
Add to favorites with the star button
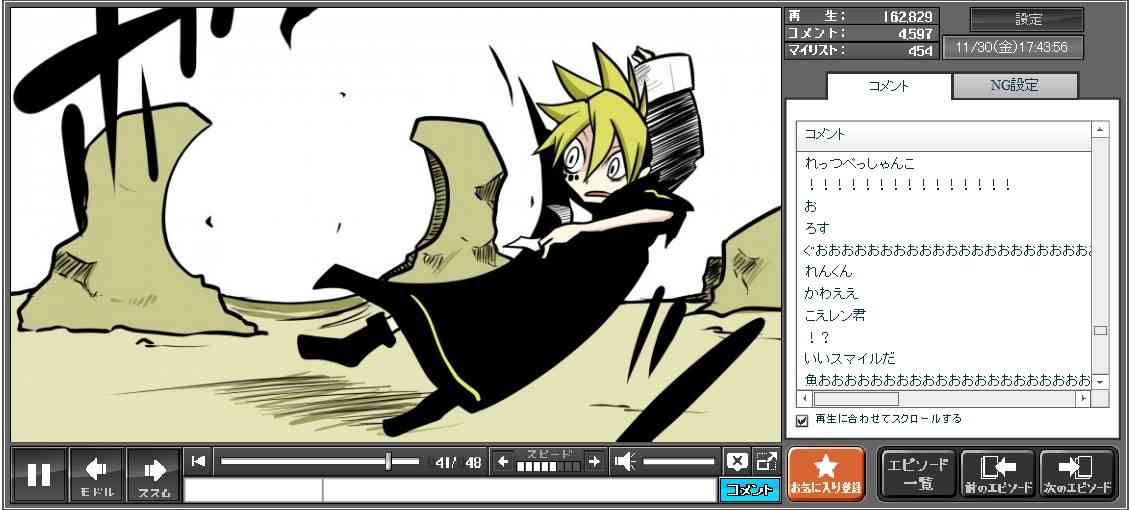point(825,474)
